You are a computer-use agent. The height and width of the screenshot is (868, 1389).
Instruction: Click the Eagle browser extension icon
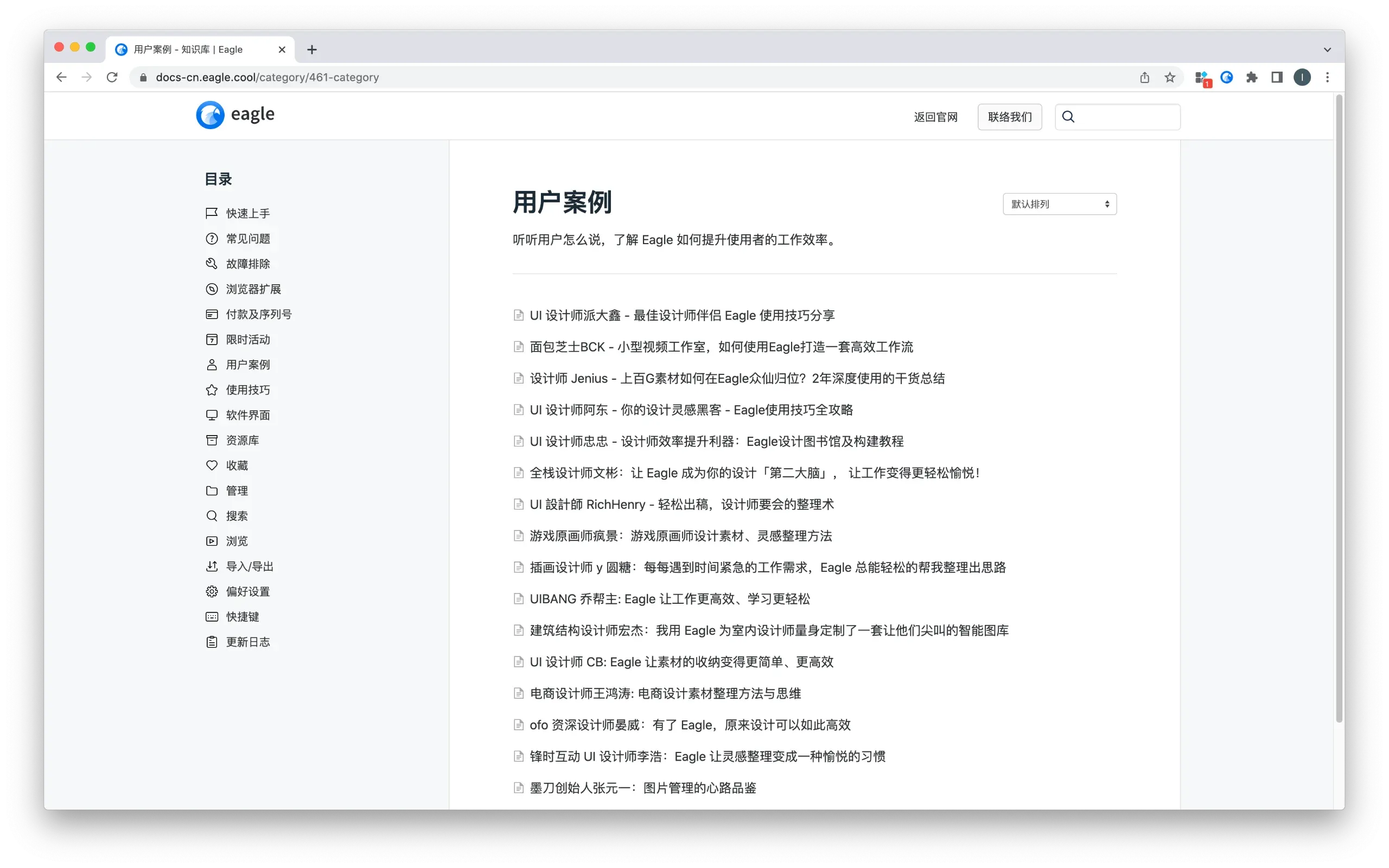pos(1227,78)
